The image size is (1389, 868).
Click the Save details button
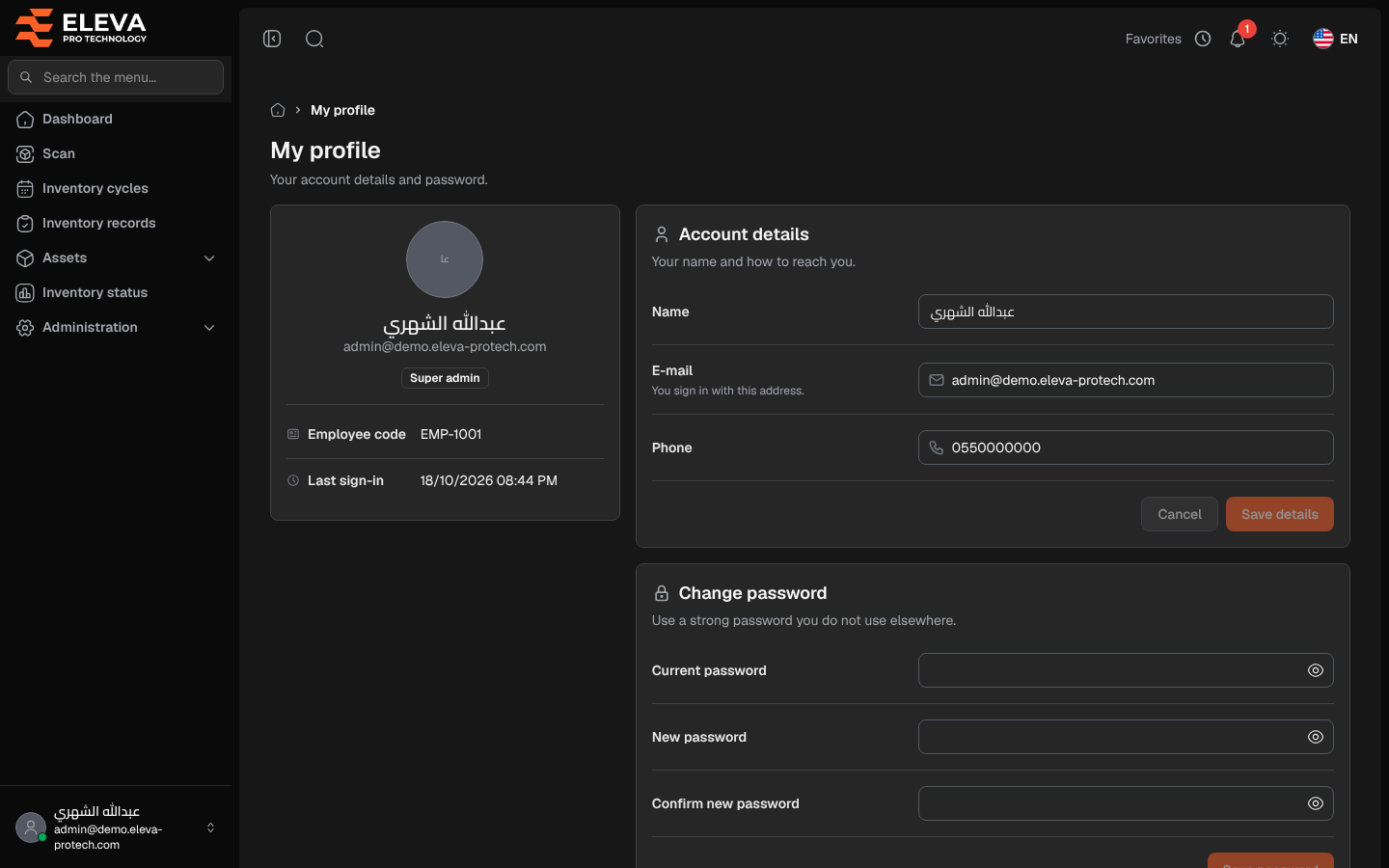click(x=1280, y=514)
